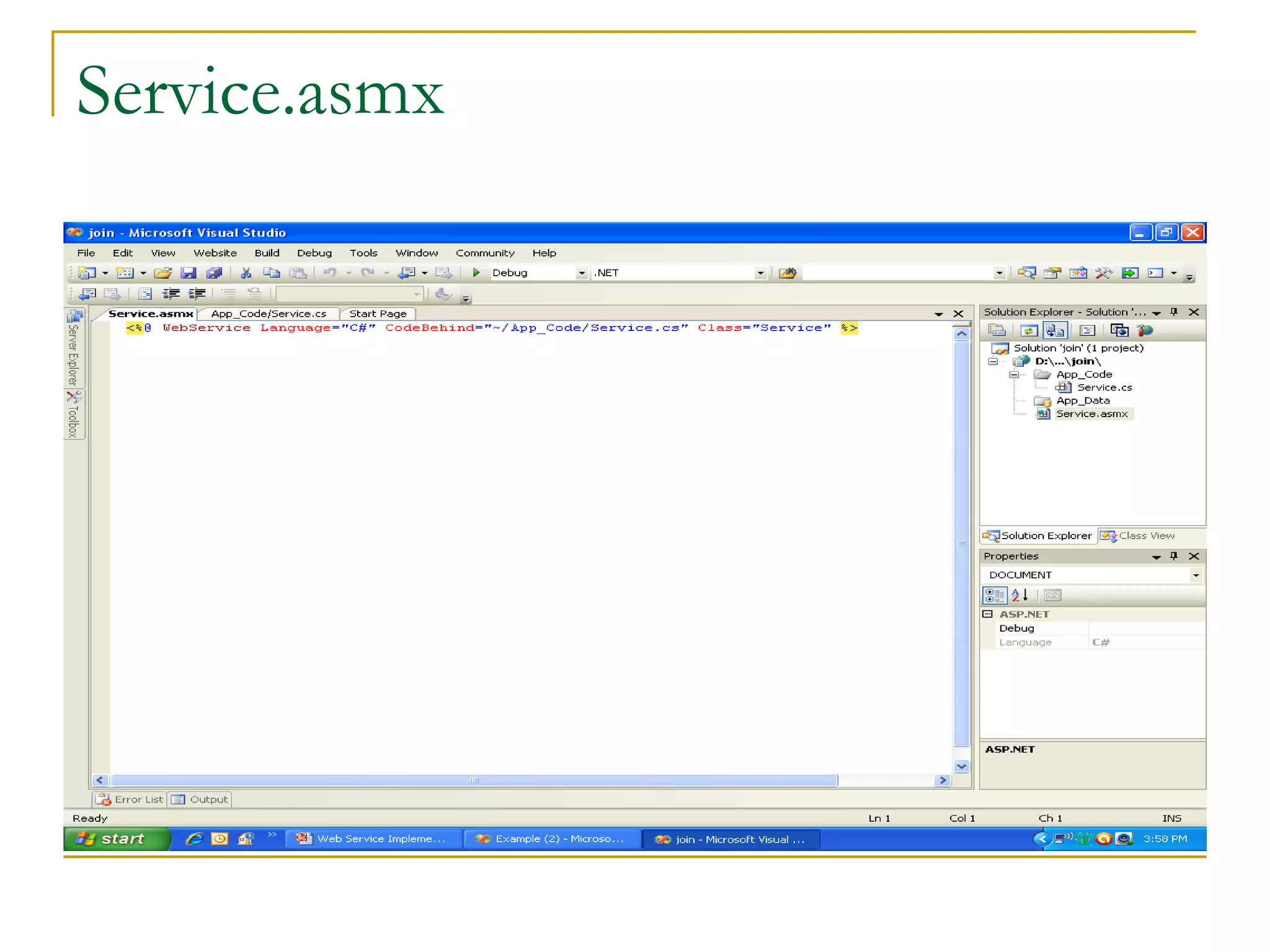Click the Cut scissors icon
This screenshot has height=952, width=1270.
[246, 273]
